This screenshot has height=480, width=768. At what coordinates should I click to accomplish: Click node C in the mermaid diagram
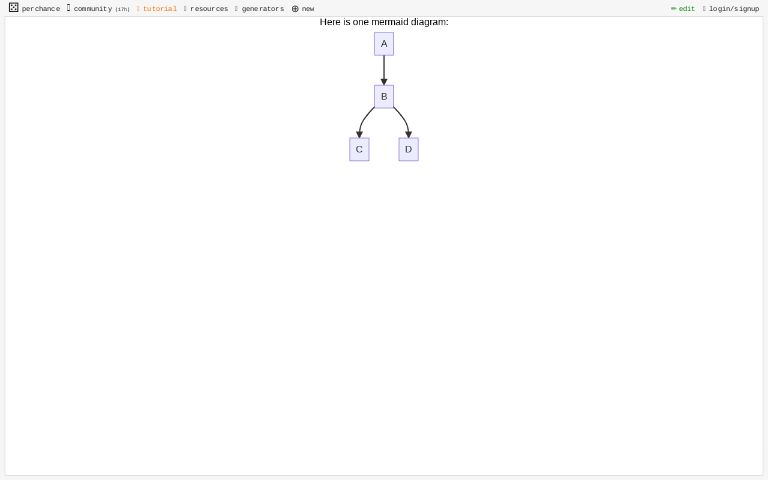click(359, 149)
